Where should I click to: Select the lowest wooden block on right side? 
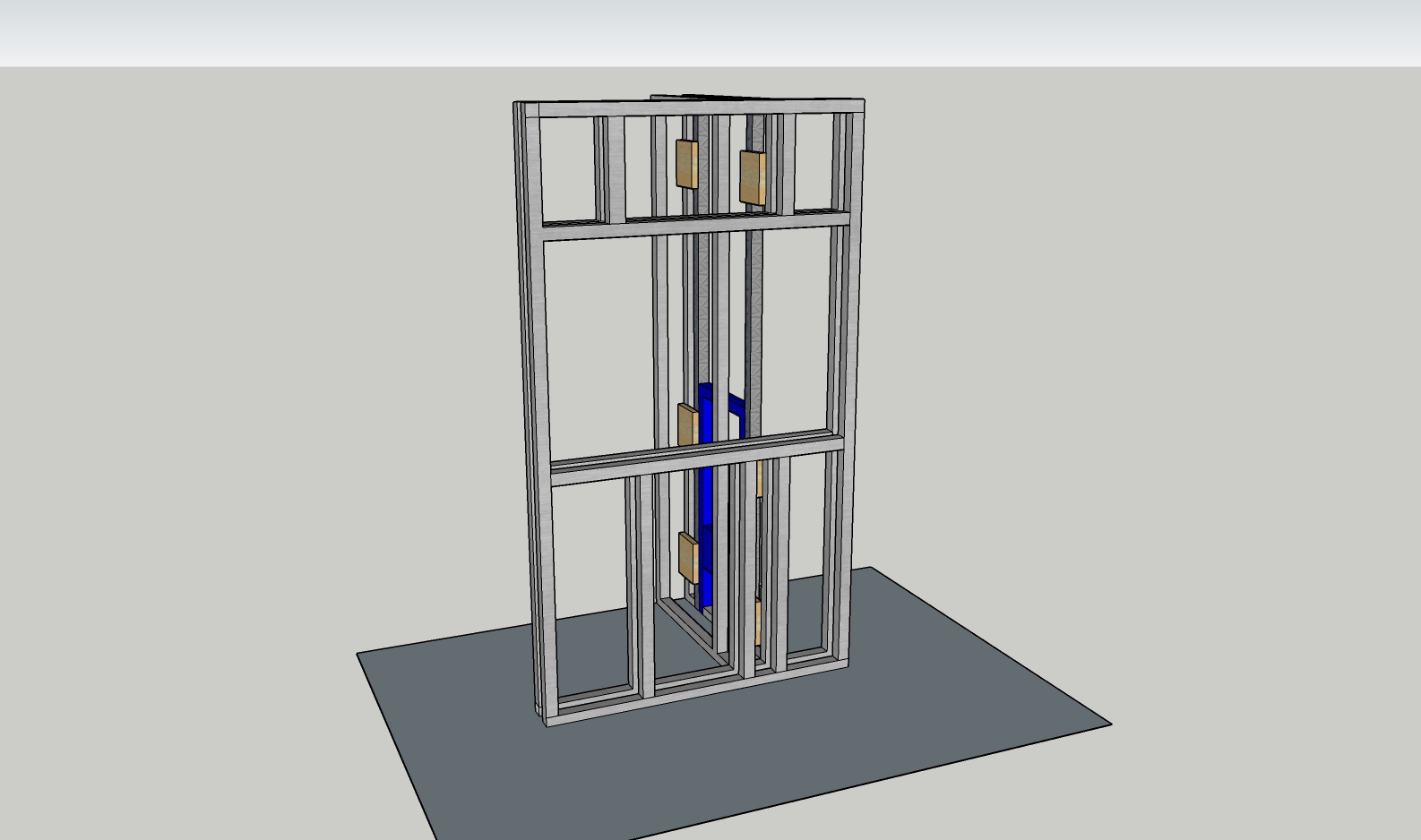(758, 622)
